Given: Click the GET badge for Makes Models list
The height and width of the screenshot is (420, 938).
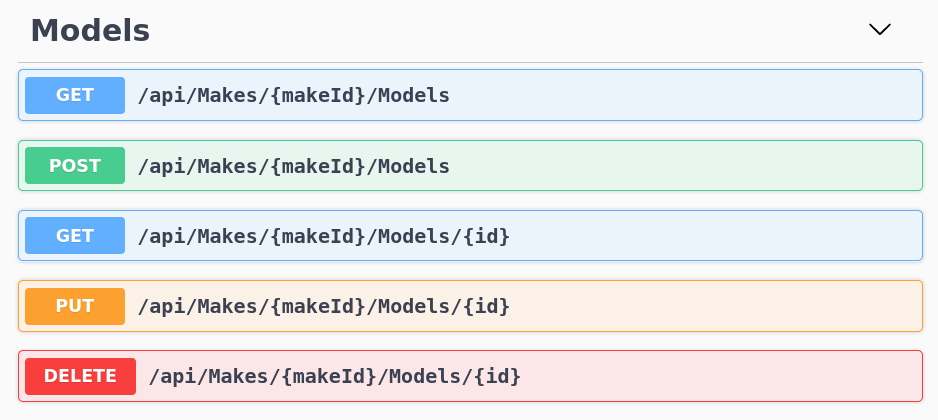Looking at the screenshot, I should coord(75,96).
